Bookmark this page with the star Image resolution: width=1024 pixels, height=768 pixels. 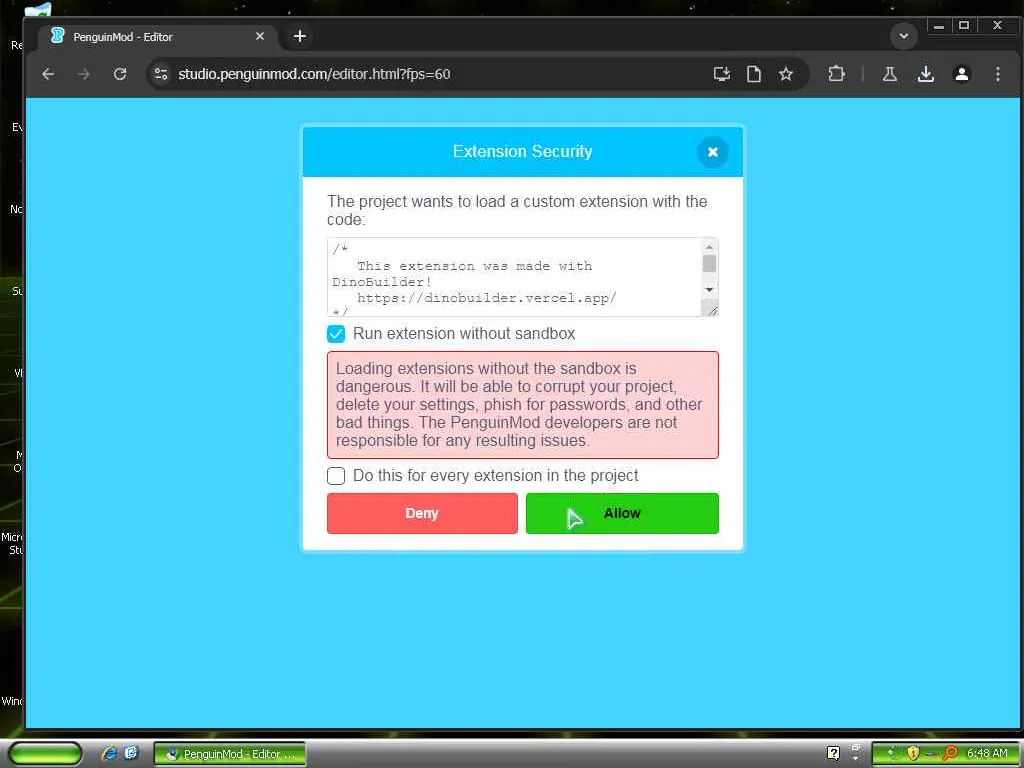(x=786, y=74)
